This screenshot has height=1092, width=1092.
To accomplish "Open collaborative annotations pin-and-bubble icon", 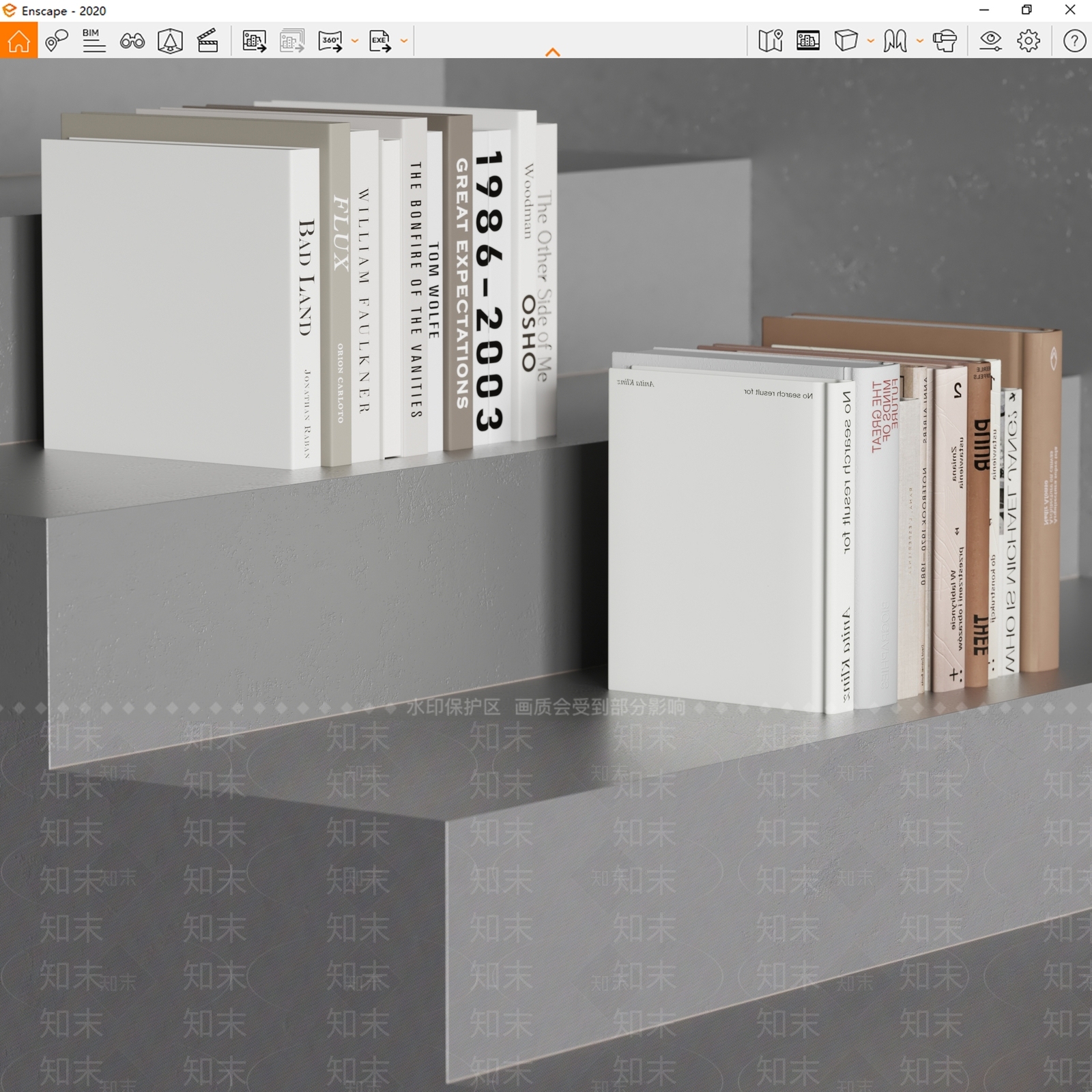I will tap(57, 41).
